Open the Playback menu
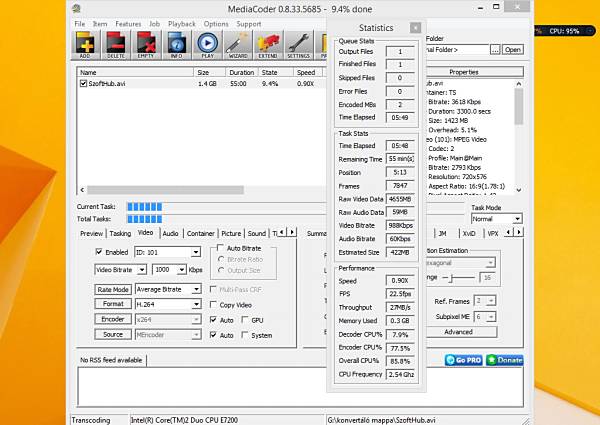The width and height of the screenshot is (600, 425). coord(181,23)
